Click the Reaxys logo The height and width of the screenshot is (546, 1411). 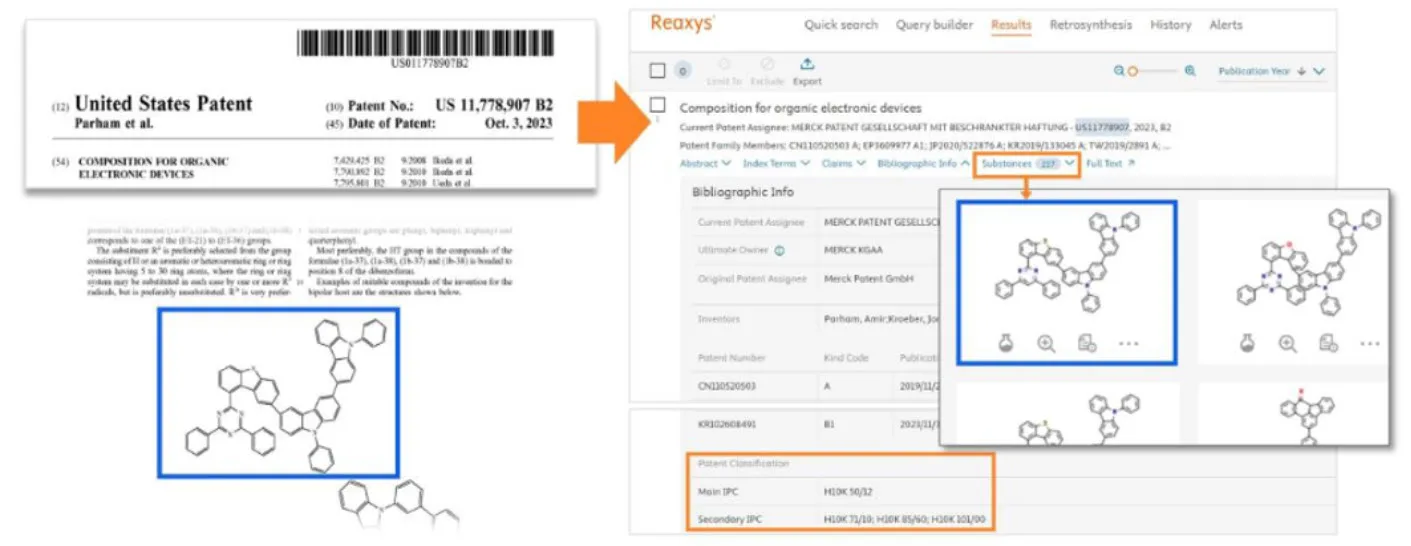coord(683,23)
